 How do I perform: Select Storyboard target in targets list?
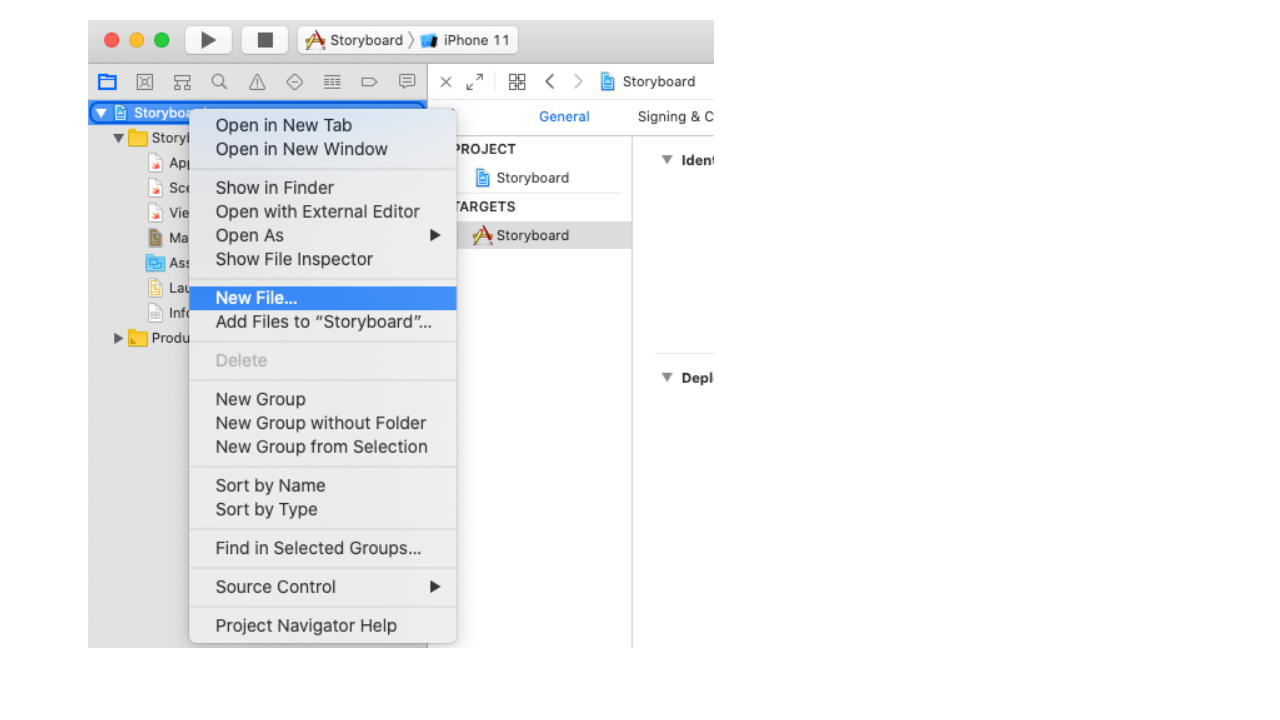click(x=532, y=236)
